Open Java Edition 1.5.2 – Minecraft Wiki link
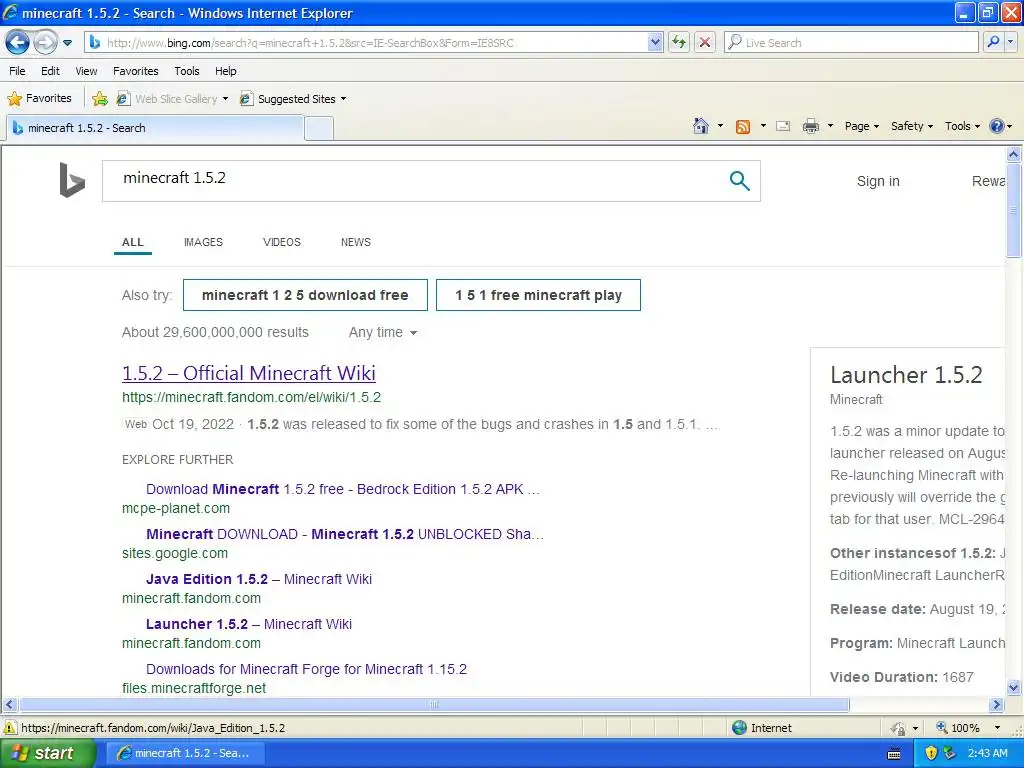1024x768 pixels. tap(259, 579)
